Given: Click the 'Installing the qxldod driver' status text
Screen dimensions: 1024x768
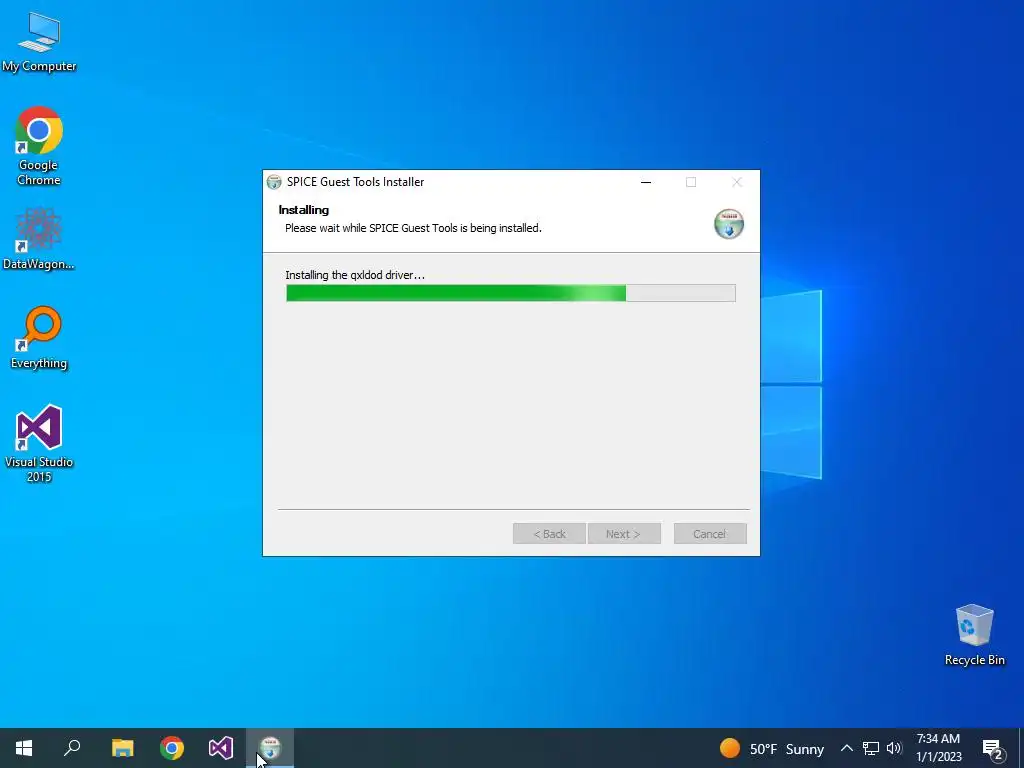Looking at the screenshot, I should pyautogui.click(x=355, y=275).
